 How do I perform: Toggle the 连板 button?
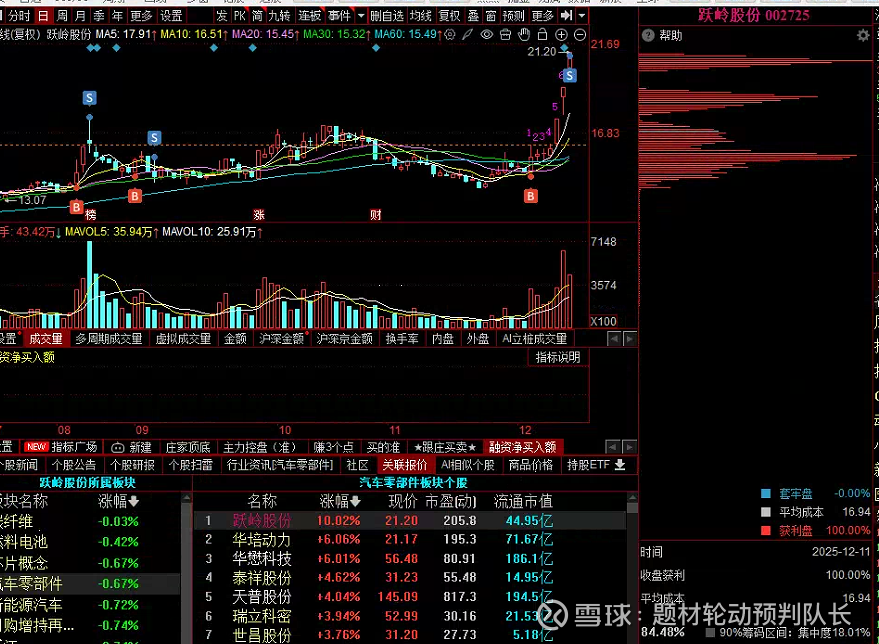coord(309,16)
